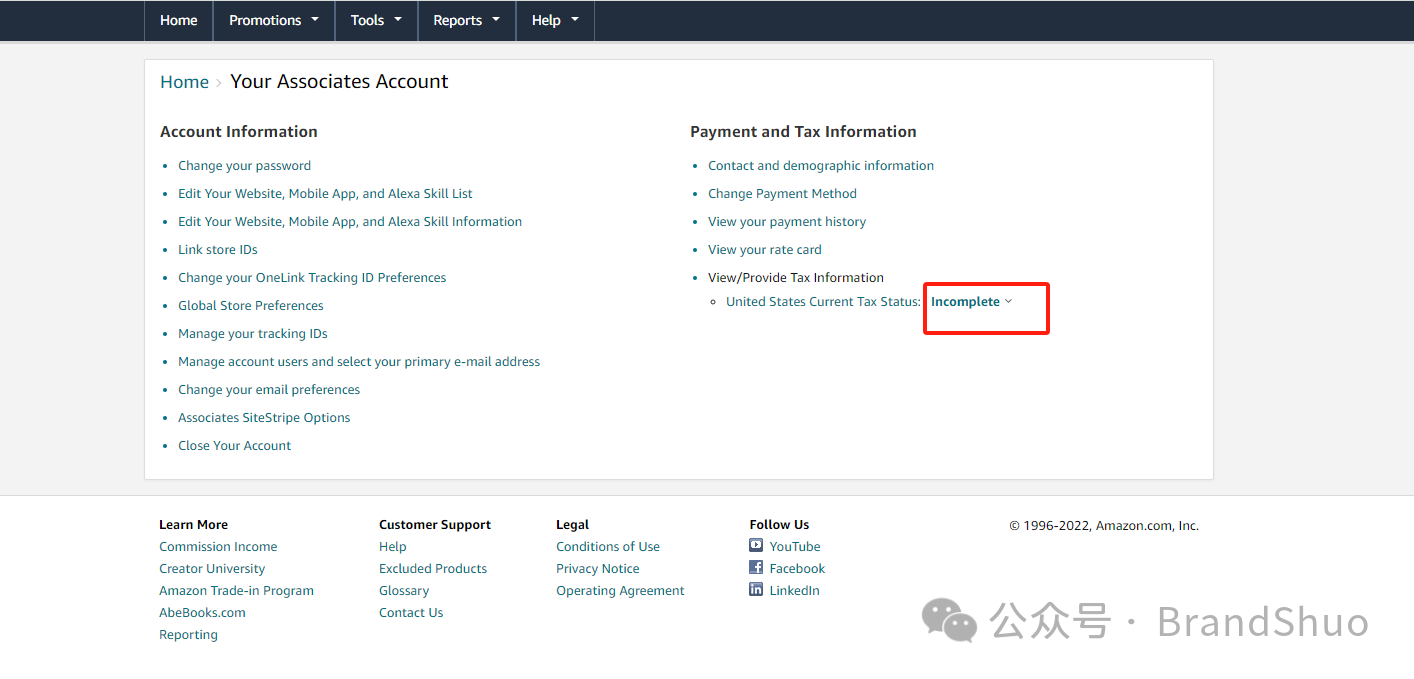
Task: Click the Facebook icon in footer
Action: (756, 568)
